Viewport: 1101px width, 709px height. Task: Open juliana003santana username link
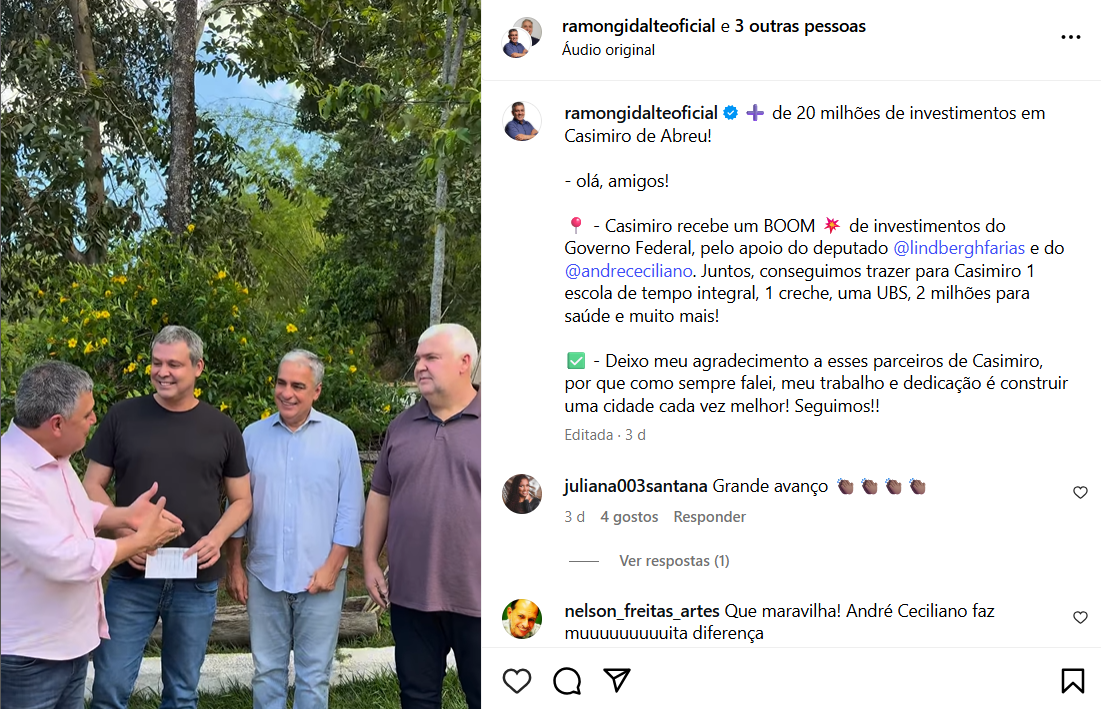[x=635, y=486]
